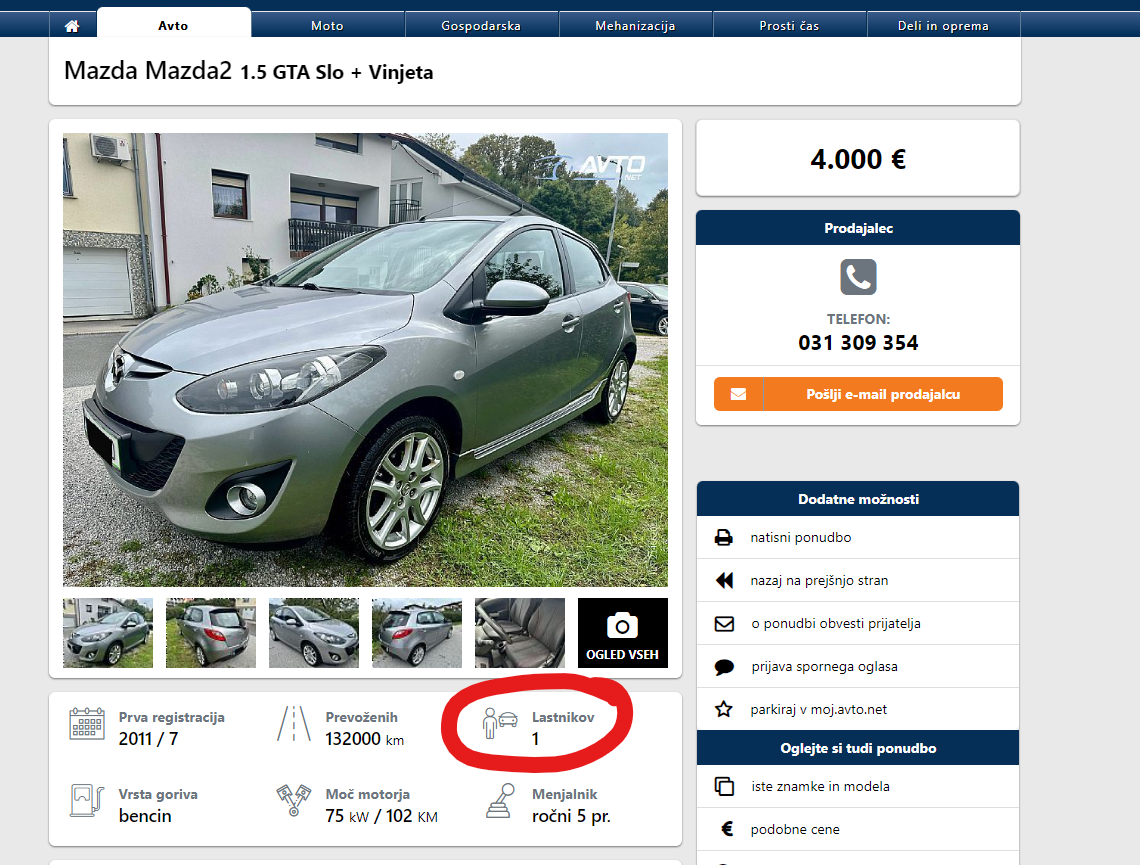The width and height of the screenshot is (1140, 865).
Task: Select the rear-view car thumbnail
Action: pyautogui.click(x=211, y=632)
